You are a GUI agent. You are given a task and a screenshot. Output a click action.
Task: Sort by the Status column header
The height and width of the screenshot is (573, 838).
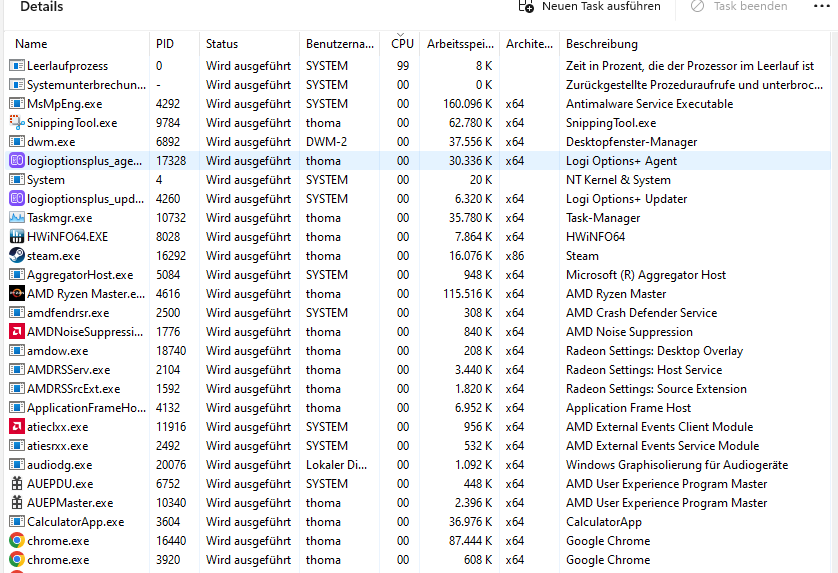[x=250, y=44]
